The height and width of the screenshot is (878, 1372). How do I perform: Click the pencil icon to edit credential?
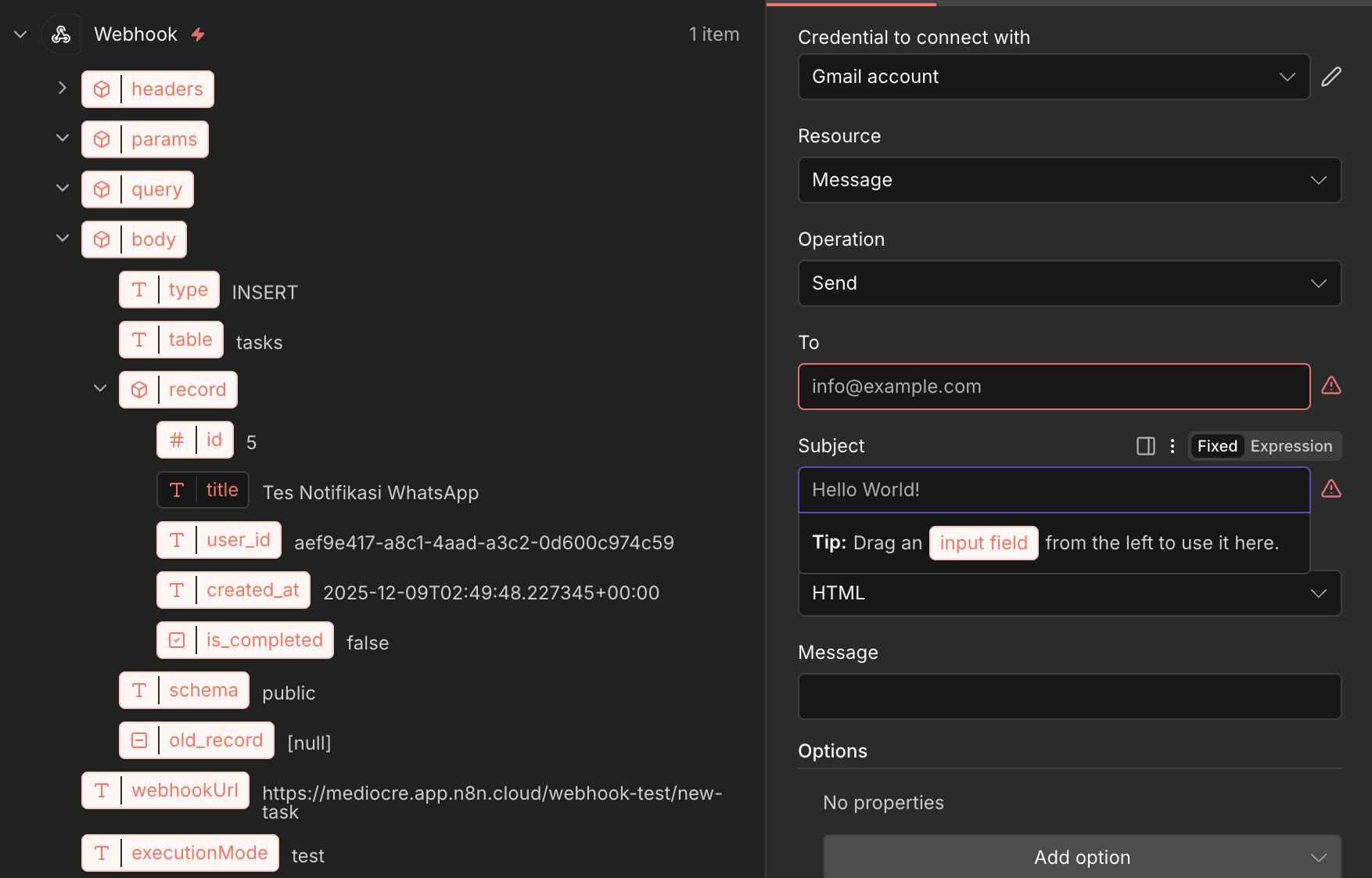1331,77
